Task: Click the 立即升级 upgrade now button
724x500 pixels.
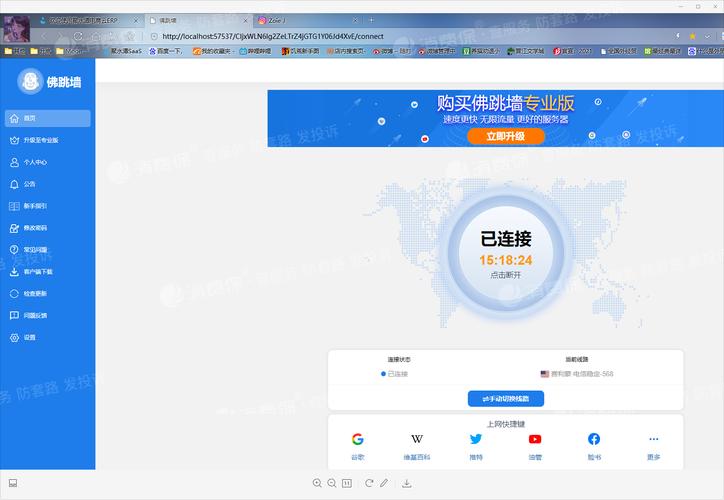Action: click(506, 136)
